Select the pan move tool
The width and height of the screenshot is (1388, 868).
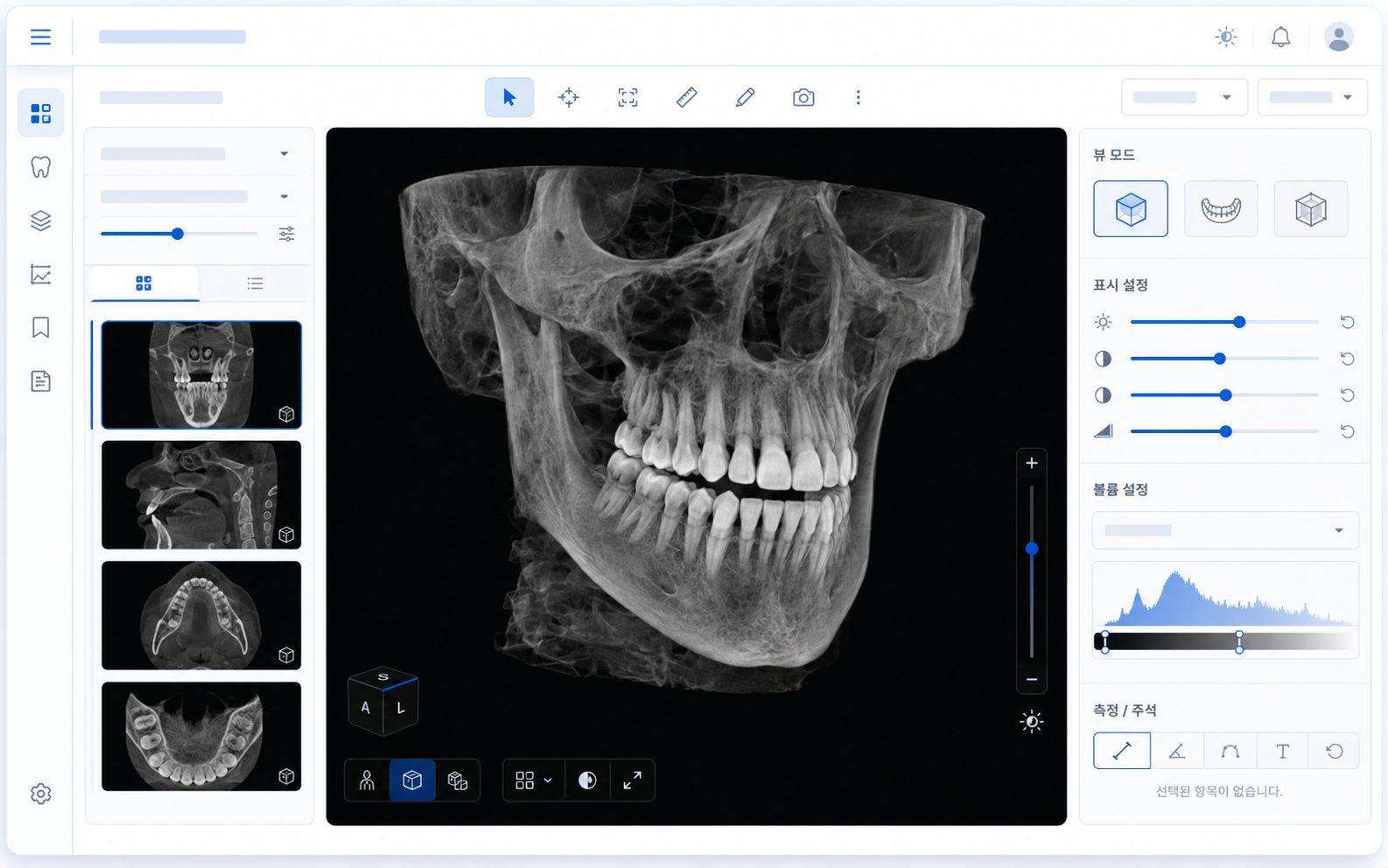[x=569, y=97]
